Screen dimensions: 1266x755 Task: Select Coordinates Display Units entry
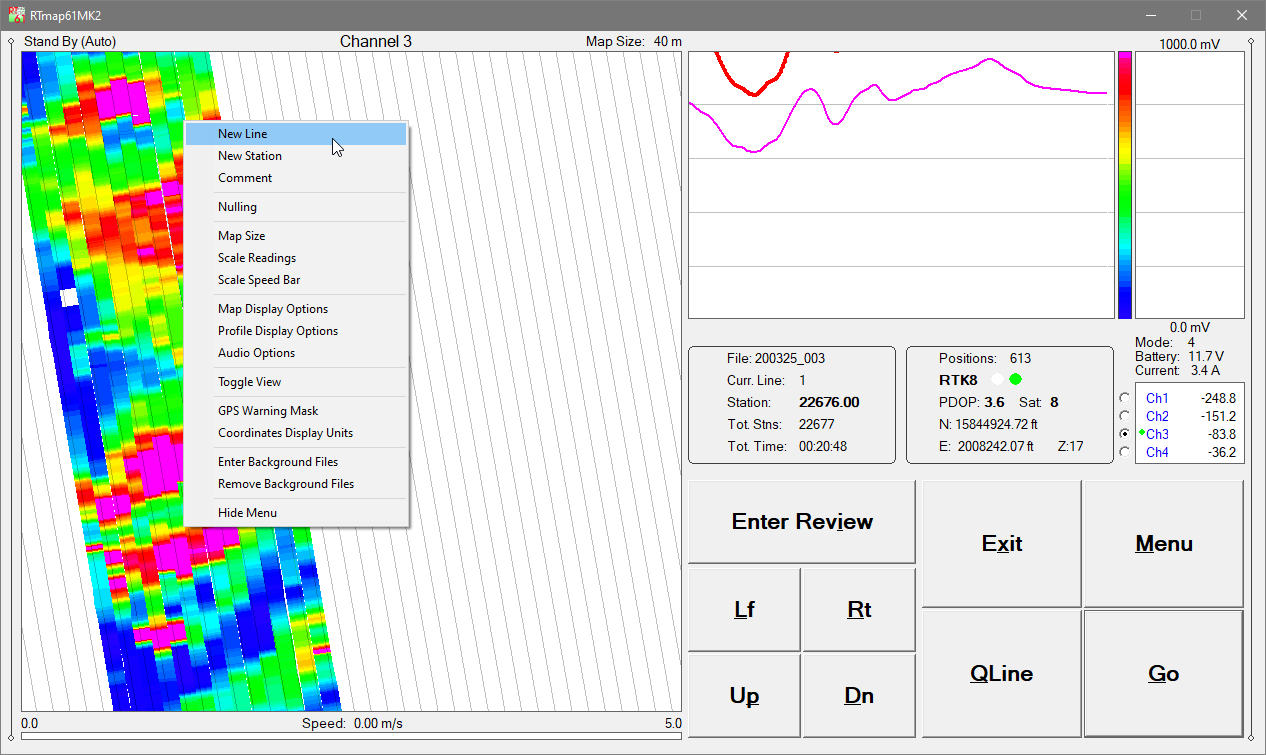[x=296, y=433]
